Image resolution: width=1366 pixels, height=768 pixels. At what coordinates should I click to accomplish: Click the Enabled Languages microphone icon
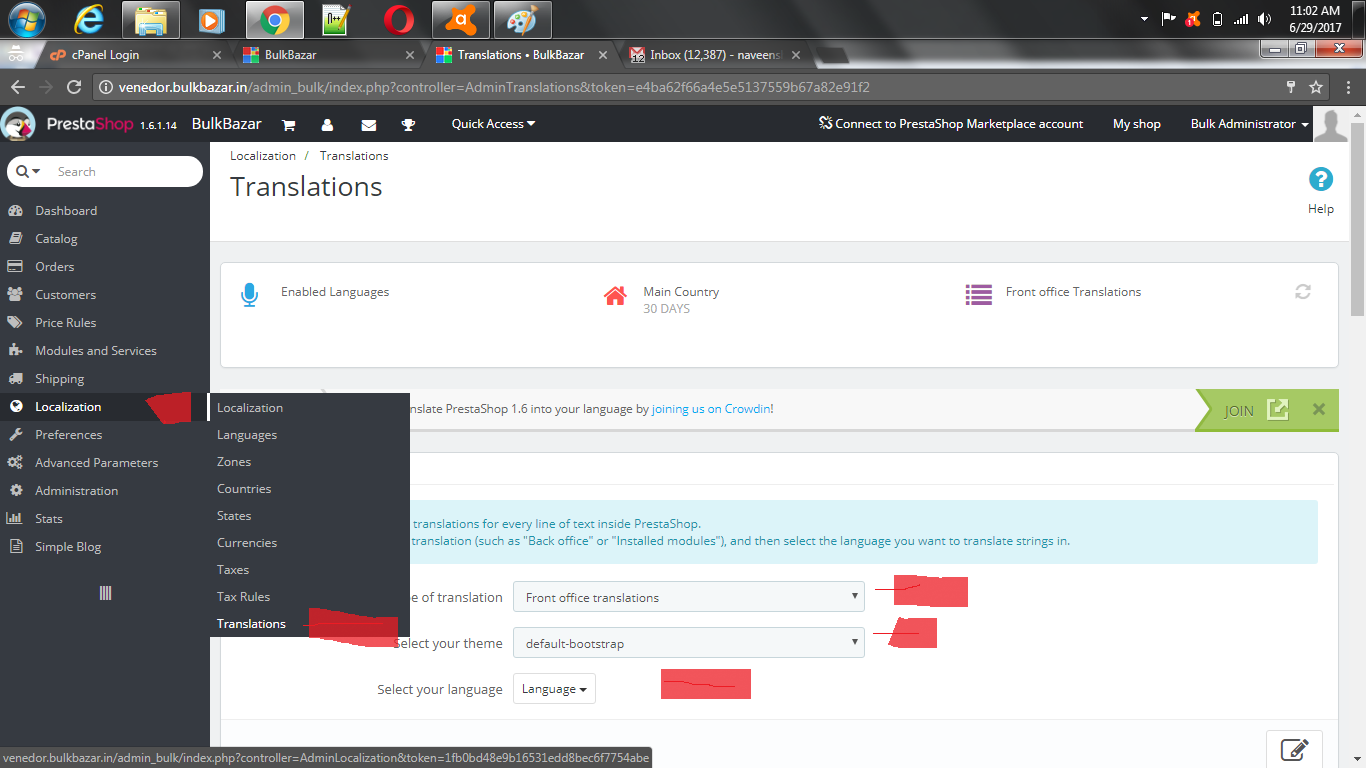pyautogui.click(x=249, y=295)
